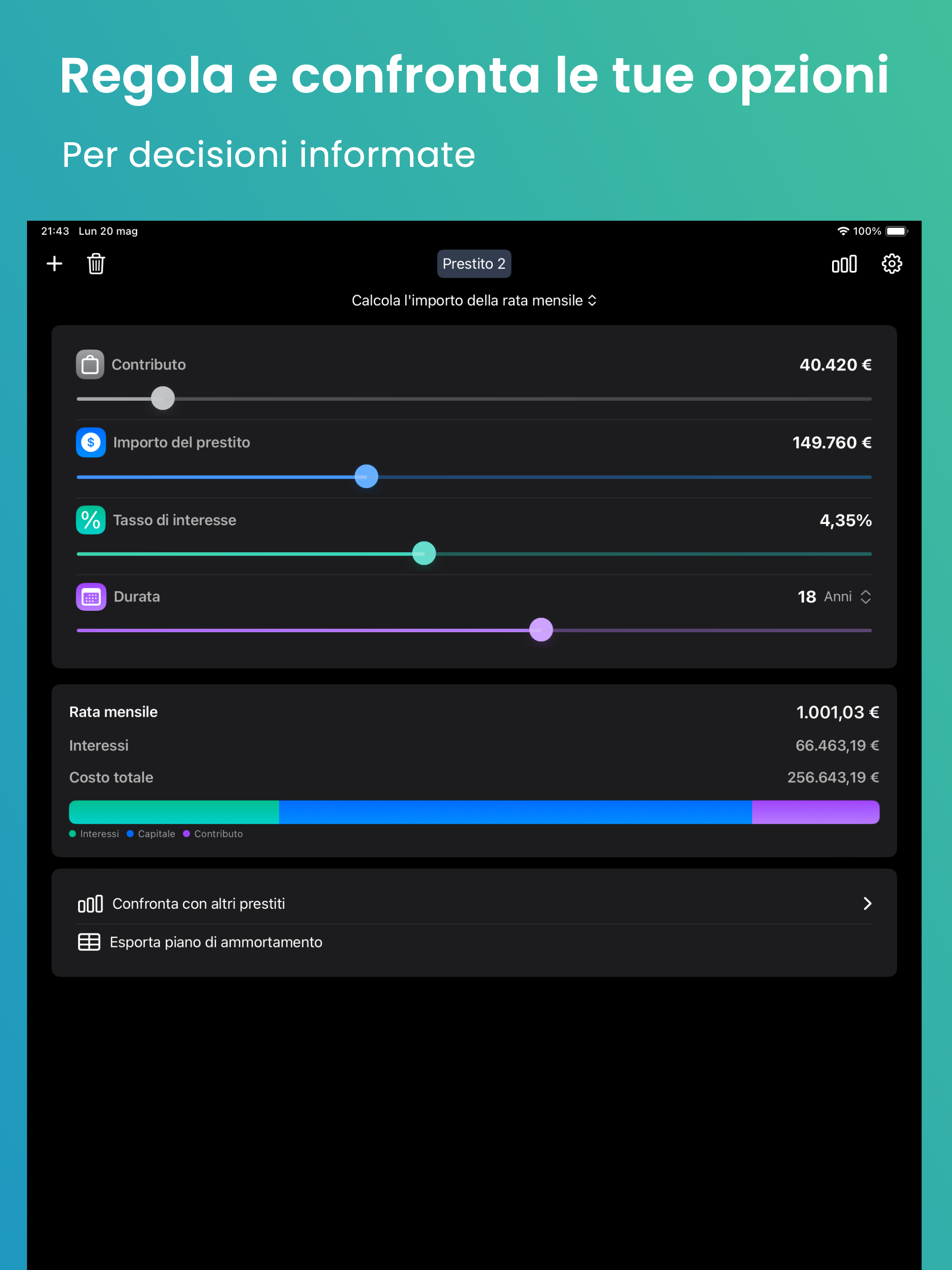This screenshot has width=952, height=1270.
Task: Click the Importo del prestito slider thumb
Action: (x=366, y=476)
